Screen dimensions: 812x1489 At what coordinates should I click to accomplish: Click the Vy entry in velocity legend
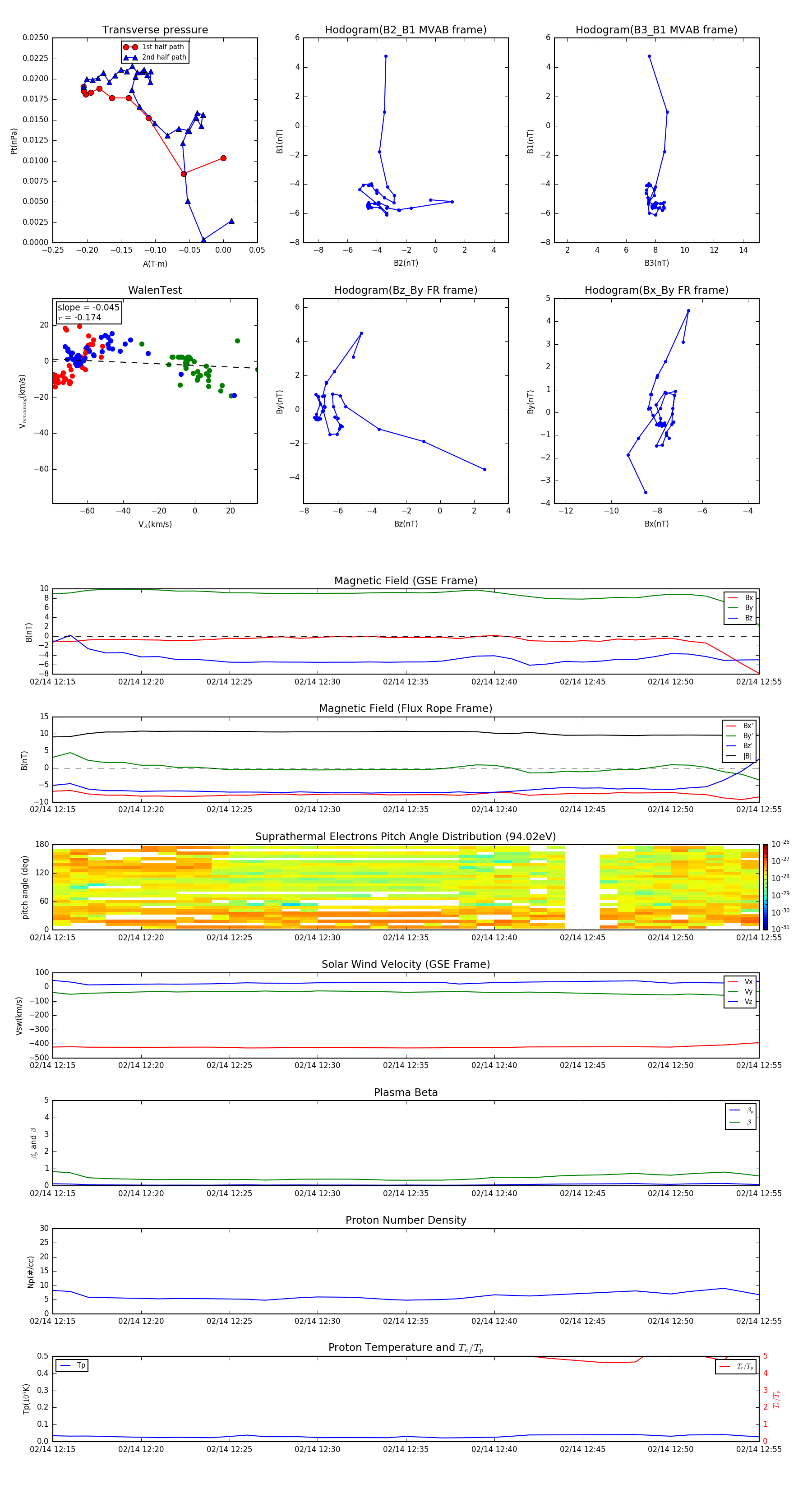pyautogui.click(x=740, y=992)
